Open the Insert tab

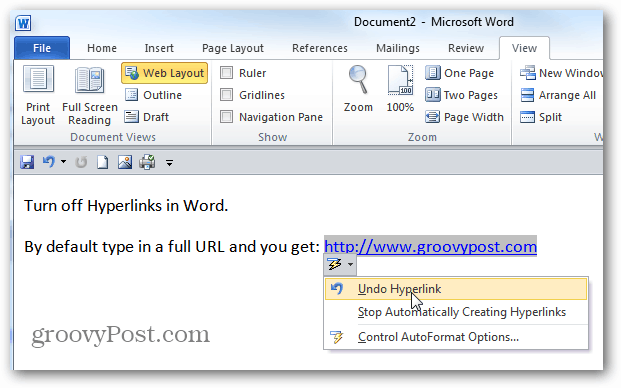tap(159, 48)
